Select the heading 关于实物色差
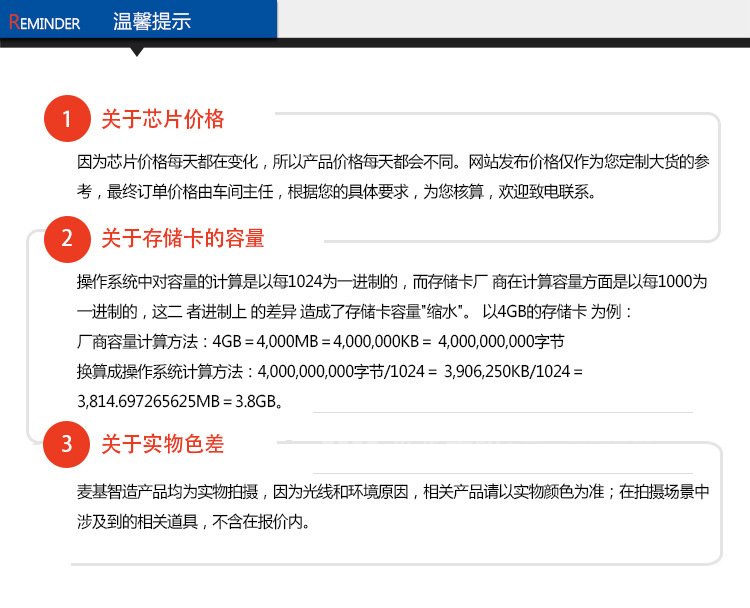750x608 pixels. (x=163, y=443)
